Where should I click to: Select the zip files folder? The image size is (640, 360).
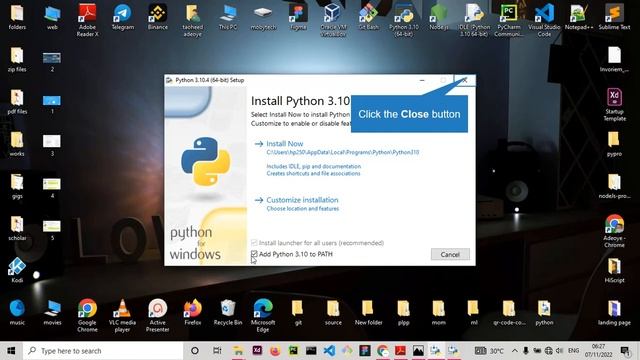[17, 60]
